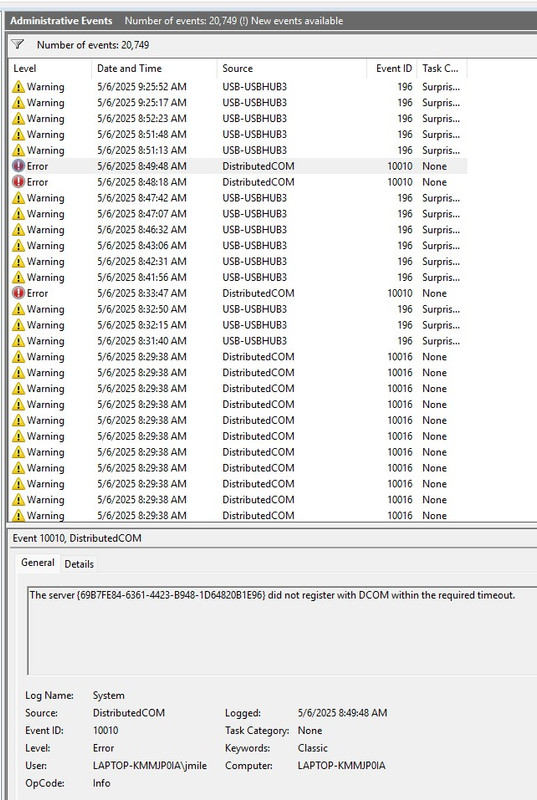Select the 8:46:32 AM warning event

coord(238,230)
